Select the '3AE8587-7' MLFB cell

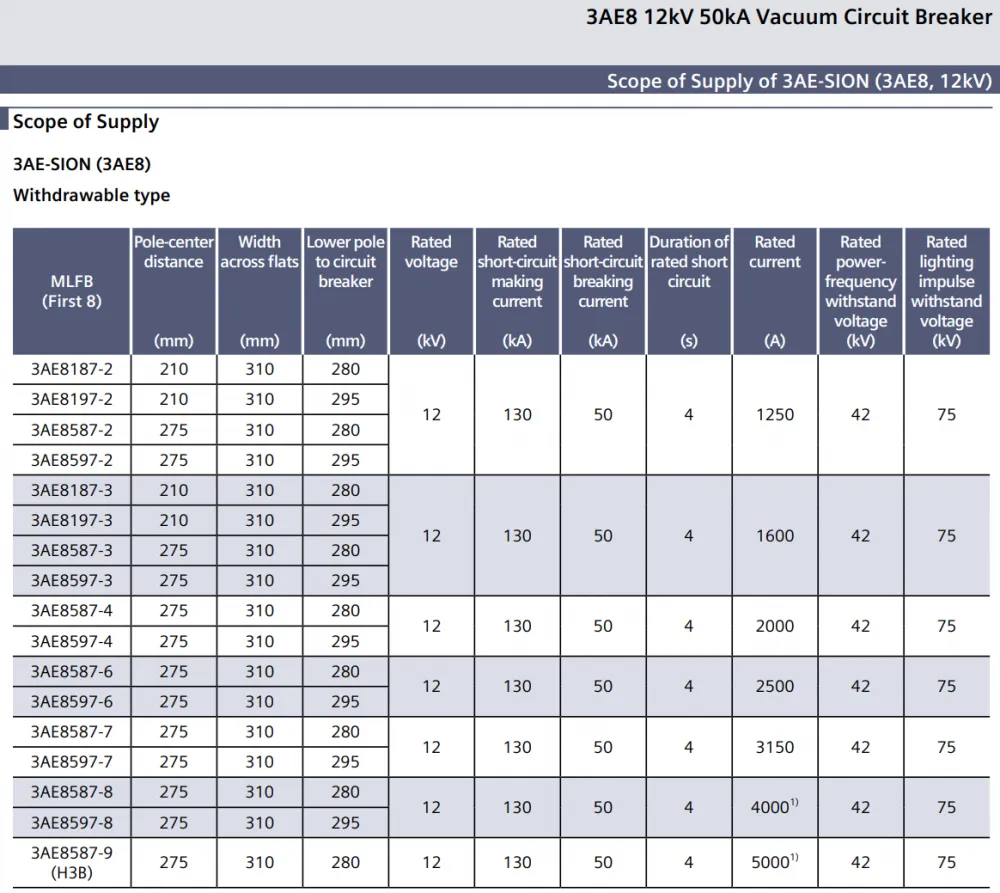coord(71,732)
